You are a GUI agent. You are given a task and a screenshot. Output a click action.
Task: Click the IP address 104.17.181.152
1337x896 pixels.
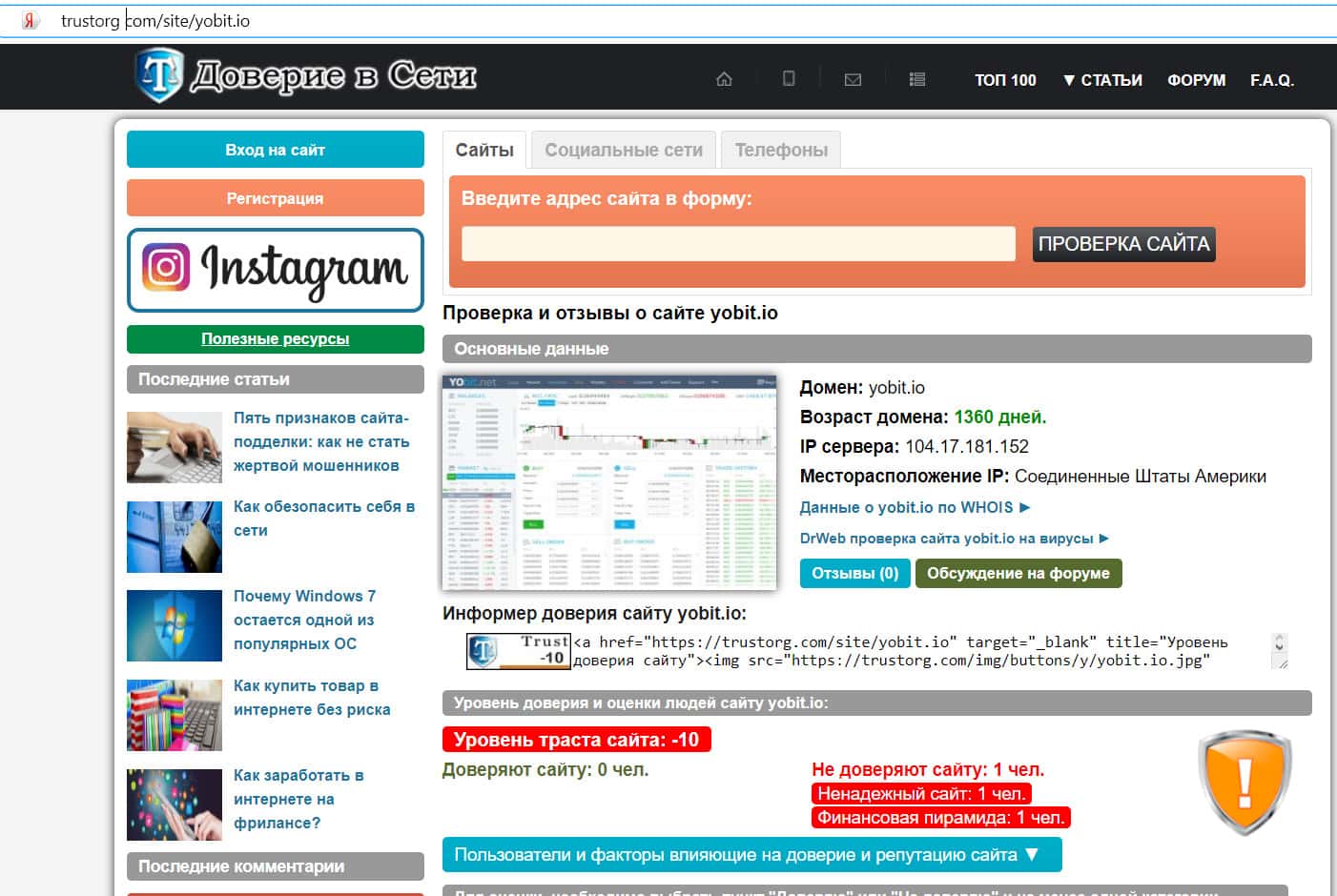pos(967,446)
